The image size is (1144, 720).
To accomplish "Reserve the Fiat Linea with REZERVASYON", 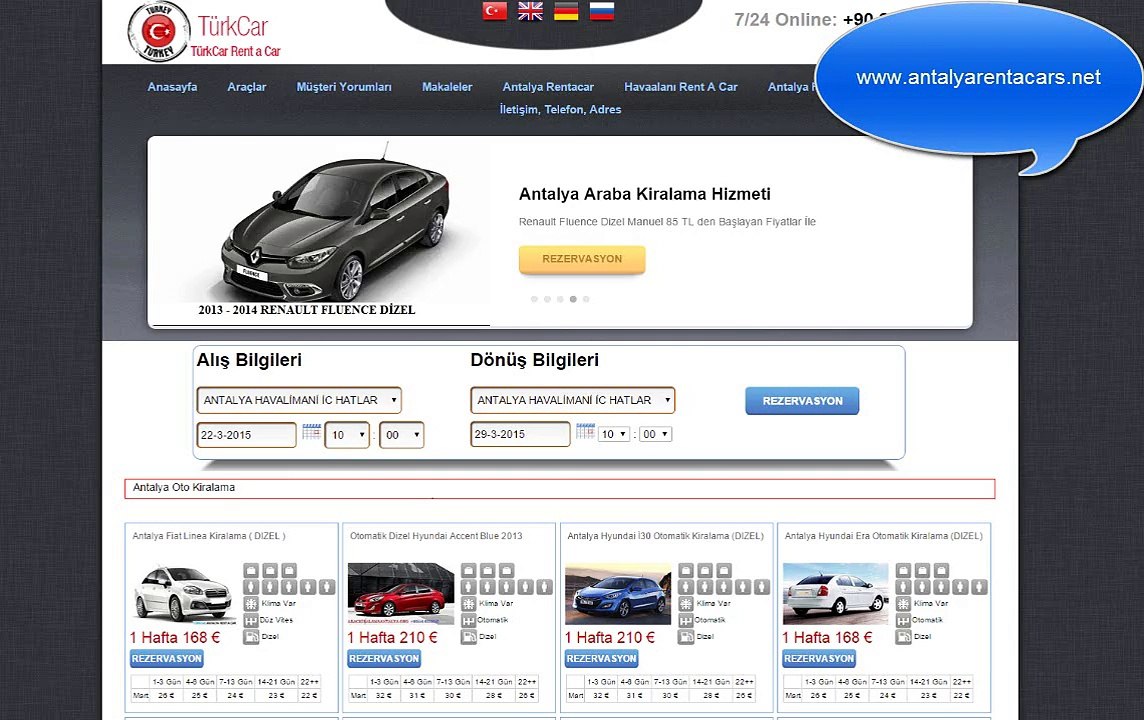I will click(167, 659).
